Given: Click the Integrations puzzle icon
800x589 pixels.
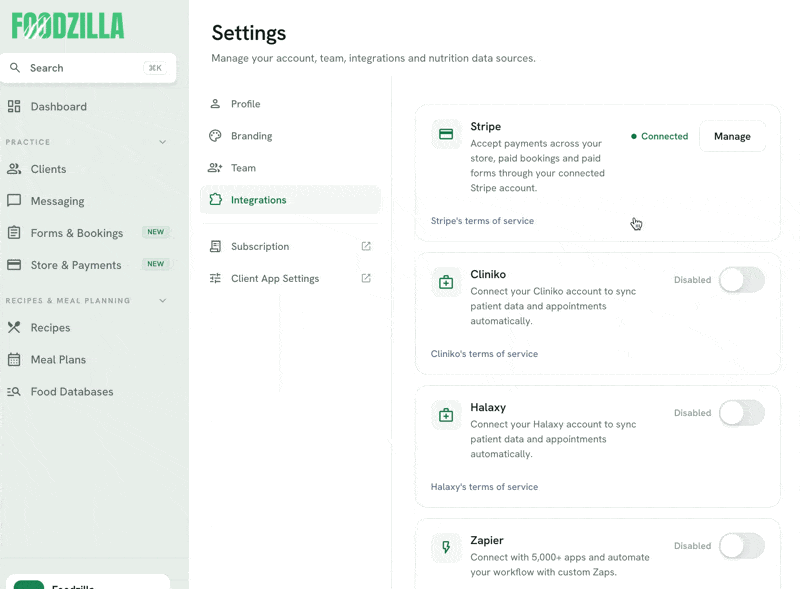Looking at the screenshot, I should [215, 200].
